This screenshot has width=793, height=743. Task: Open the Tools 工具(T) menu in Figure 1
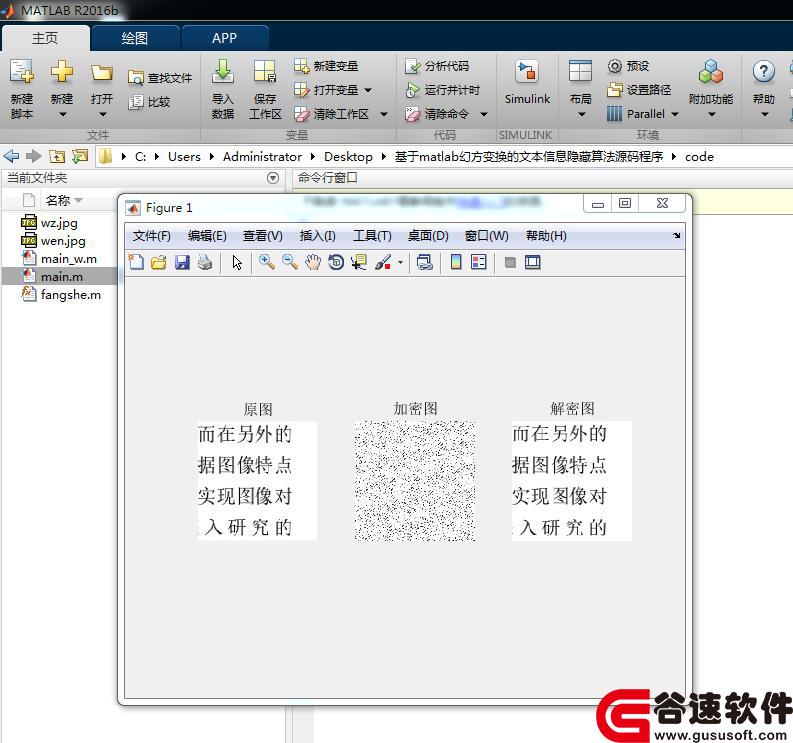coord(372,236)
